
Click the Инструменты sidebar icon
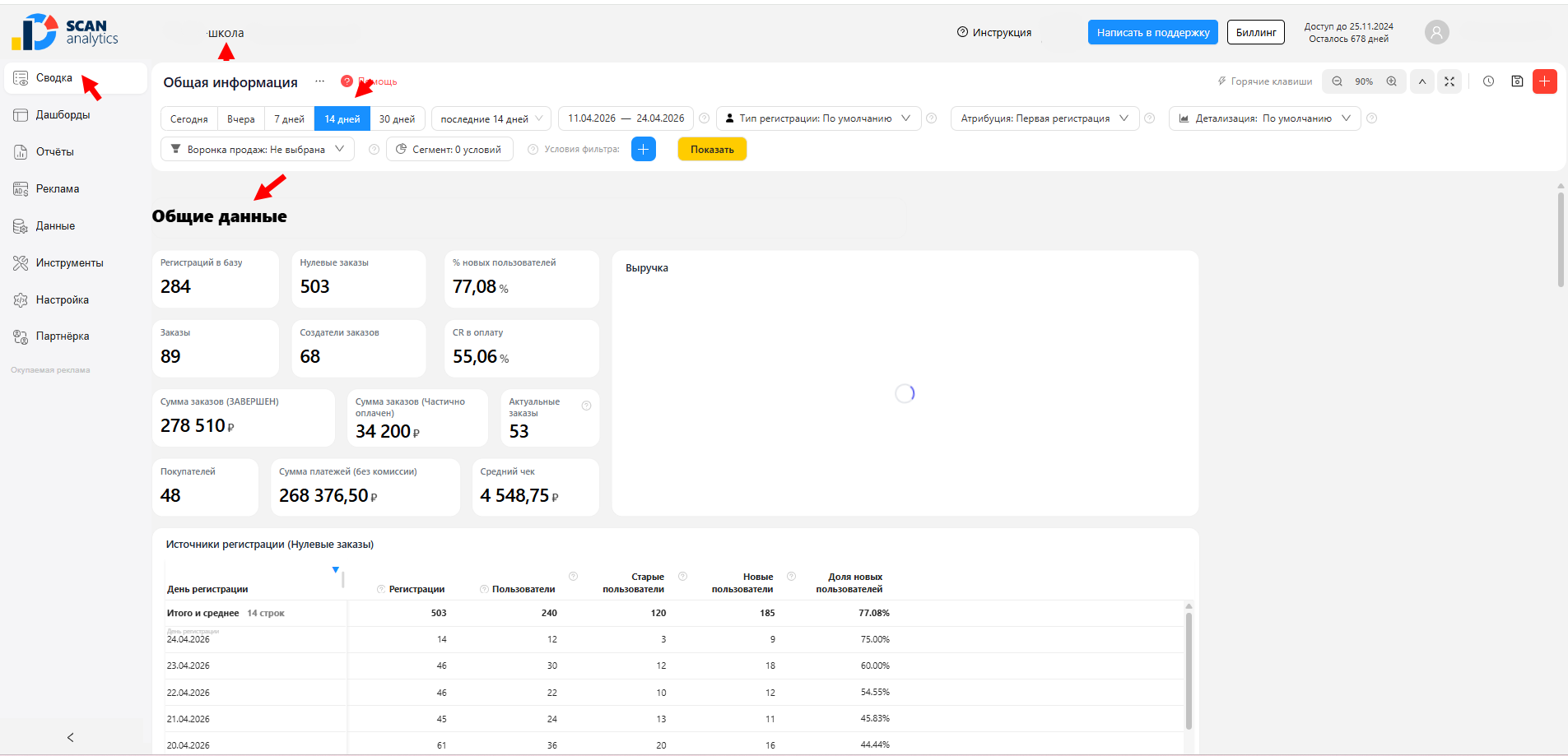(21, 263)
